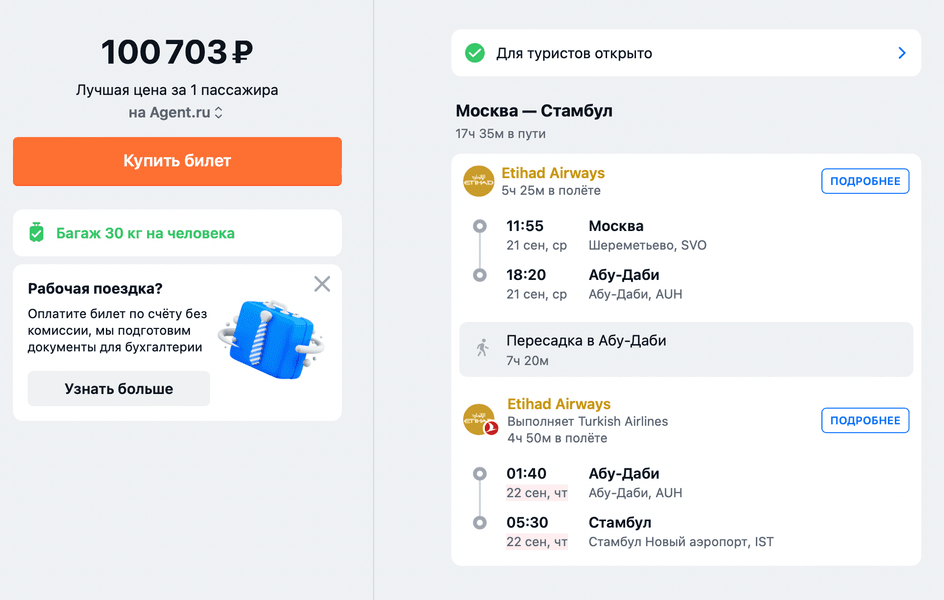944x600 pixels.
Task: Click the highlighted 22 сен arrival date in Стамбул
Action: (x=536, y=542)
